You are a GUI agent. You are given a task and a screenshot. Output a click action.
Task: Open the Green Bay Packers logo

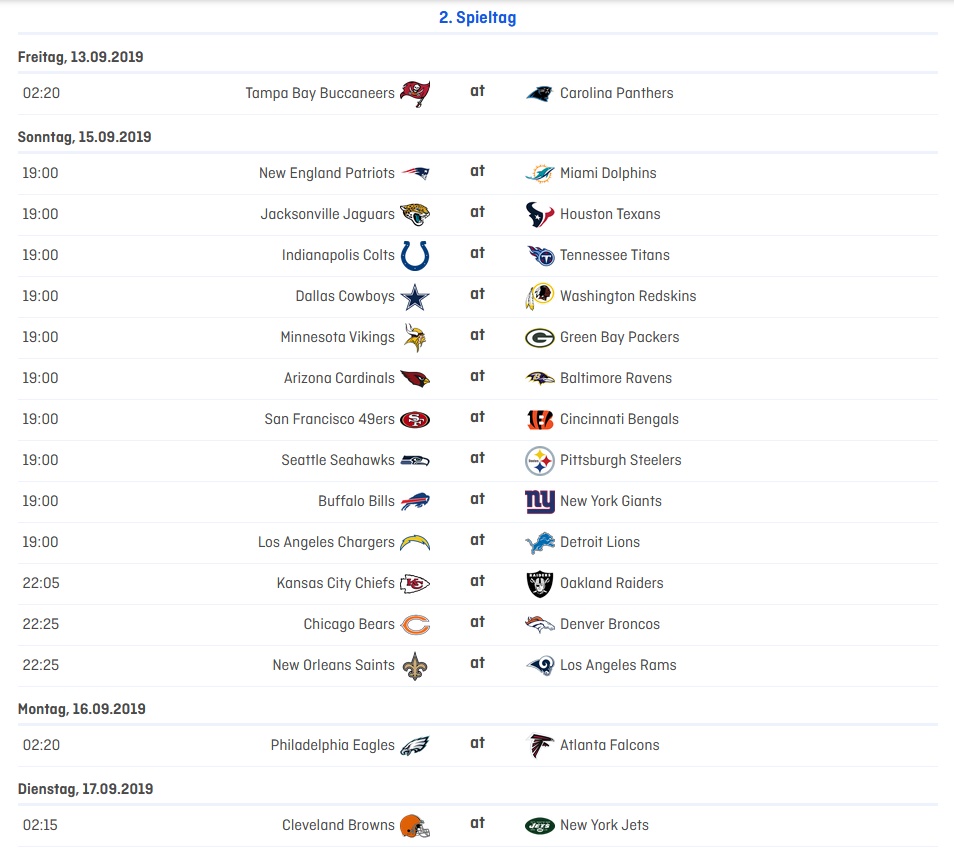tap(540, 338)
